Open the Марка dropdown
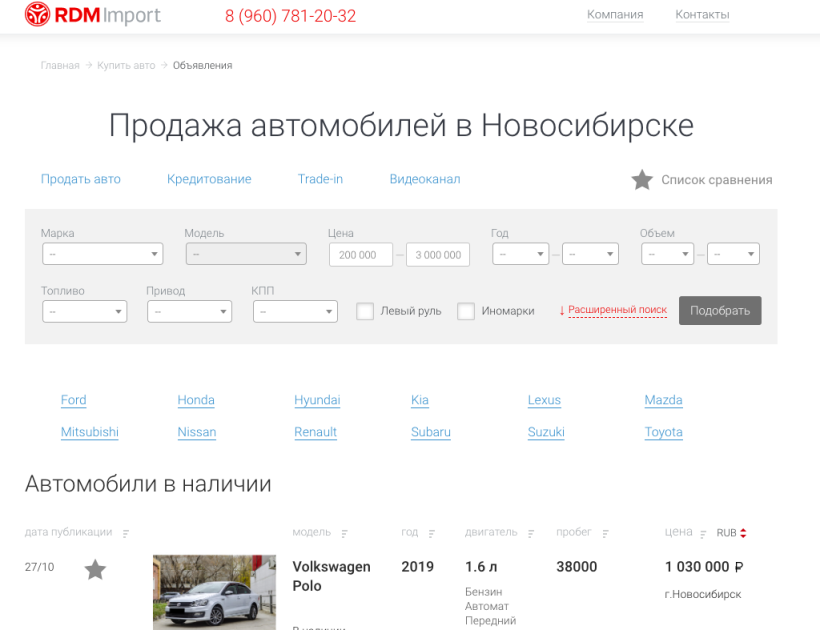 (x=102, y=254)
